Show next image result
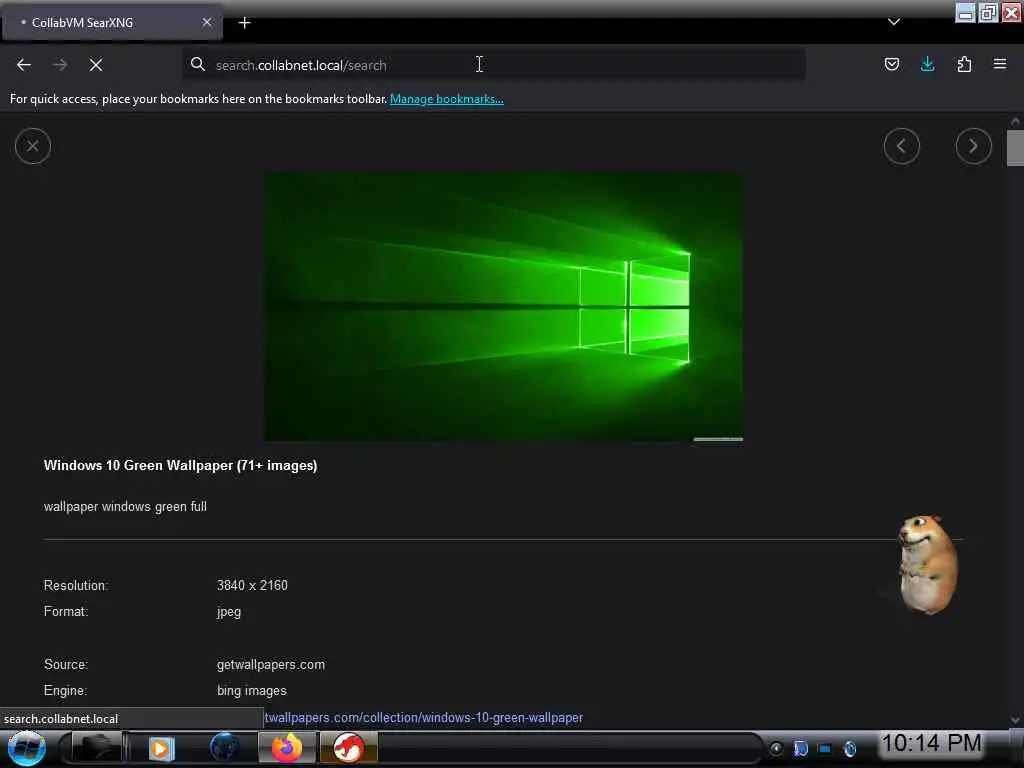The width and height of the screenshot is (1024, 768). [x=973, y=146]
